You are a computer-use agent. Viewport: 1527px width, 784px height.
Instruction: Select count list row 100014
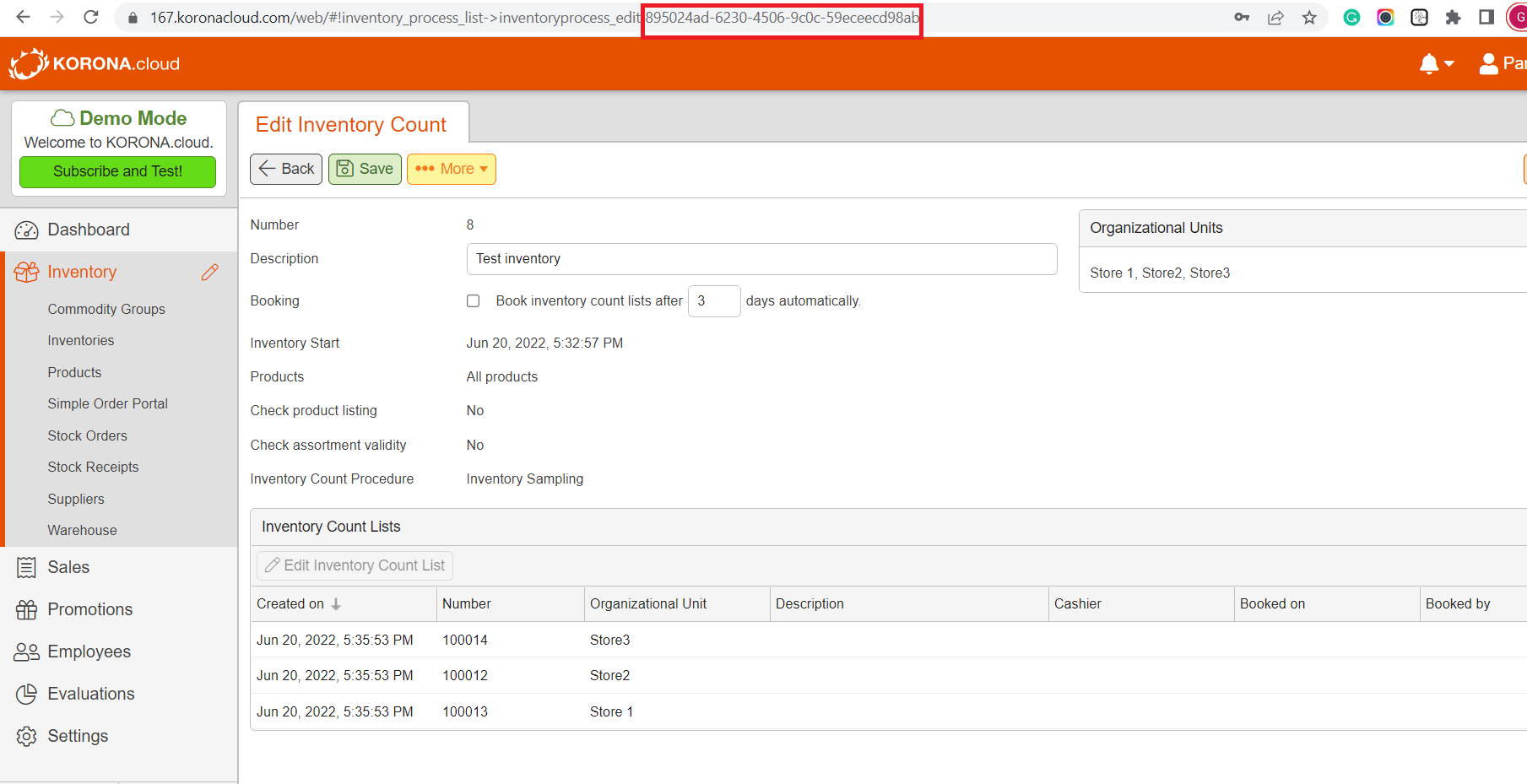pyautogui.click(x=889, y=640)
